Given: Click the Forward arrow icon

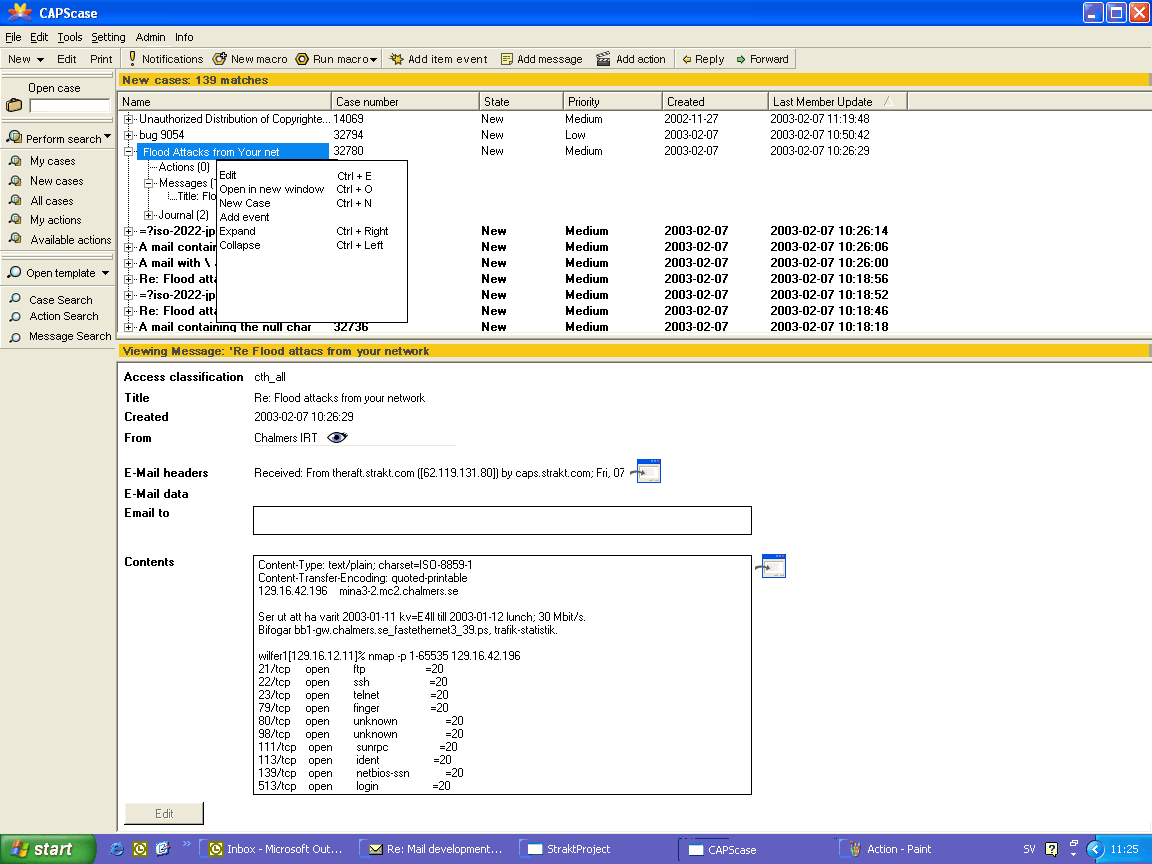Looking at the screenshot, I should tap(741, 59).
